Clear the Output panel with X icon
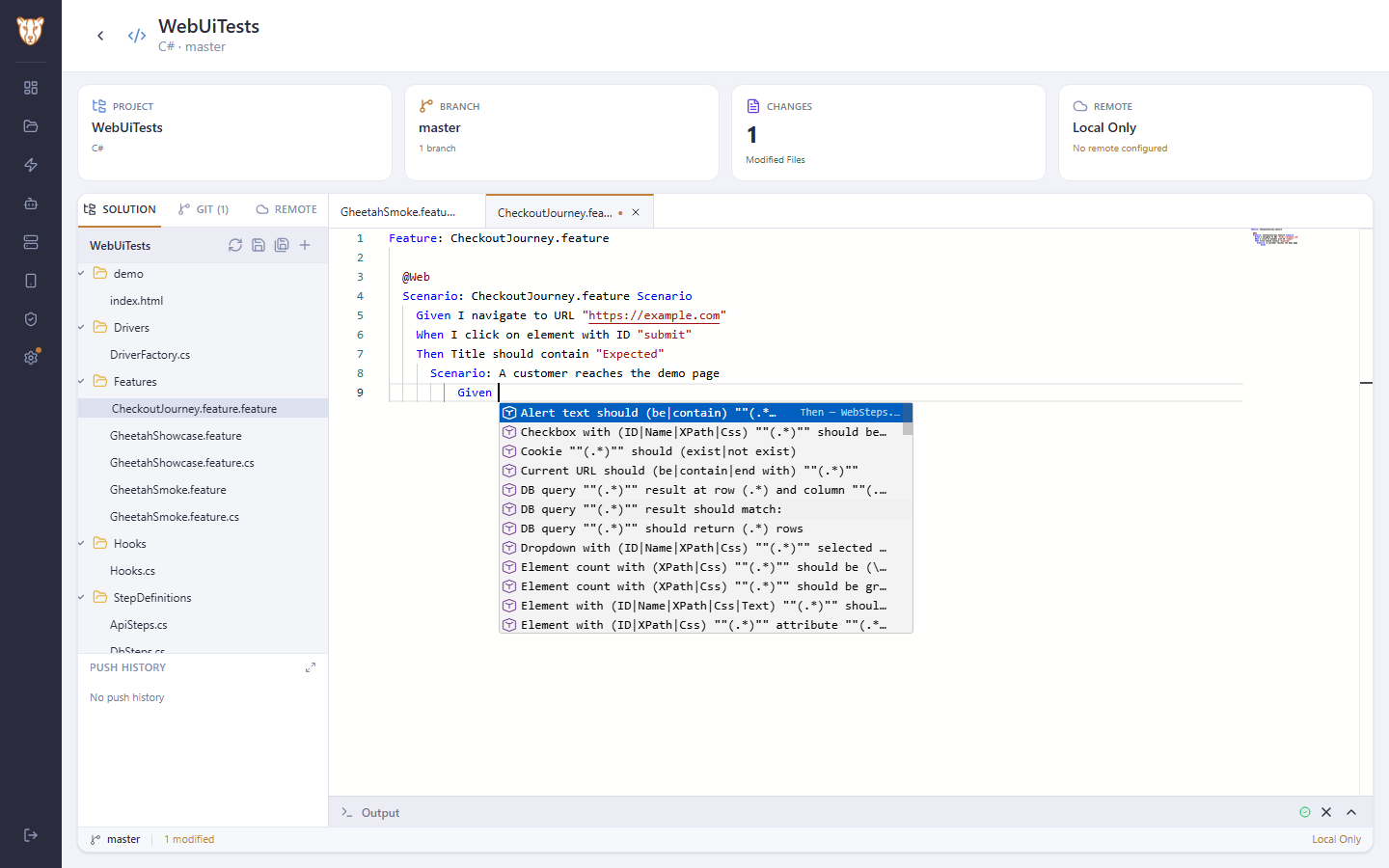1389x868 pixels. point(1326,812)
